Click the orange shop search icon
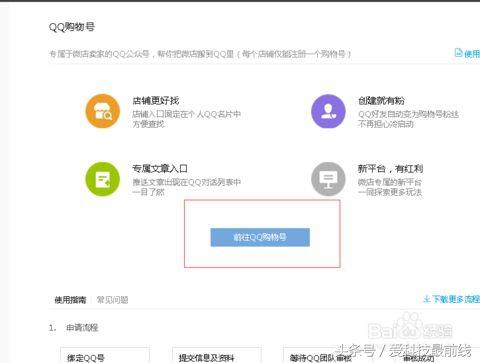The width and height of the screenshot is (480, 363). [x=103, y=111]
